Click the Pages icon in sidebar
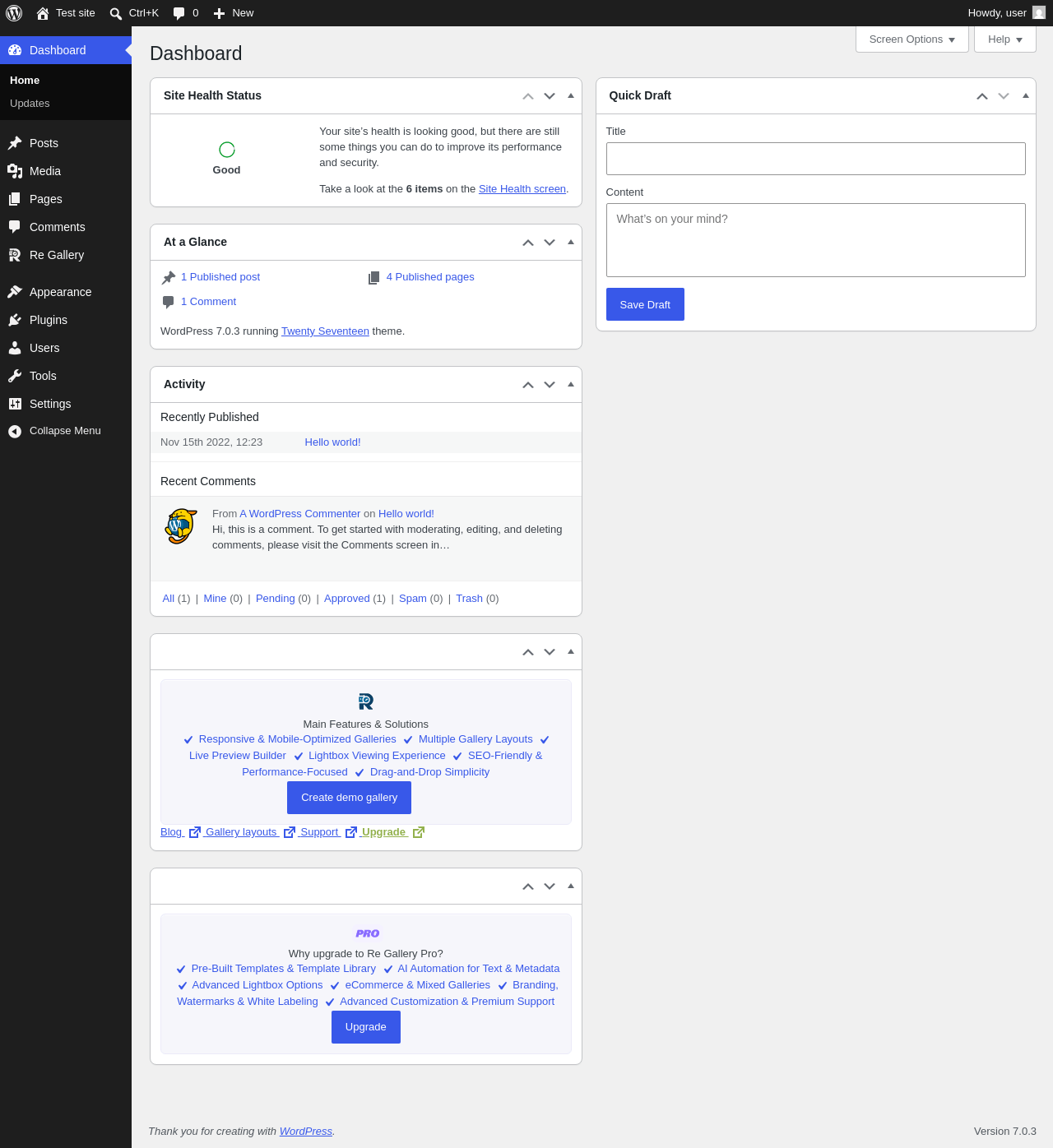Image resolution: width=1053 pixels, height=1148 pixels. [15, 199]
